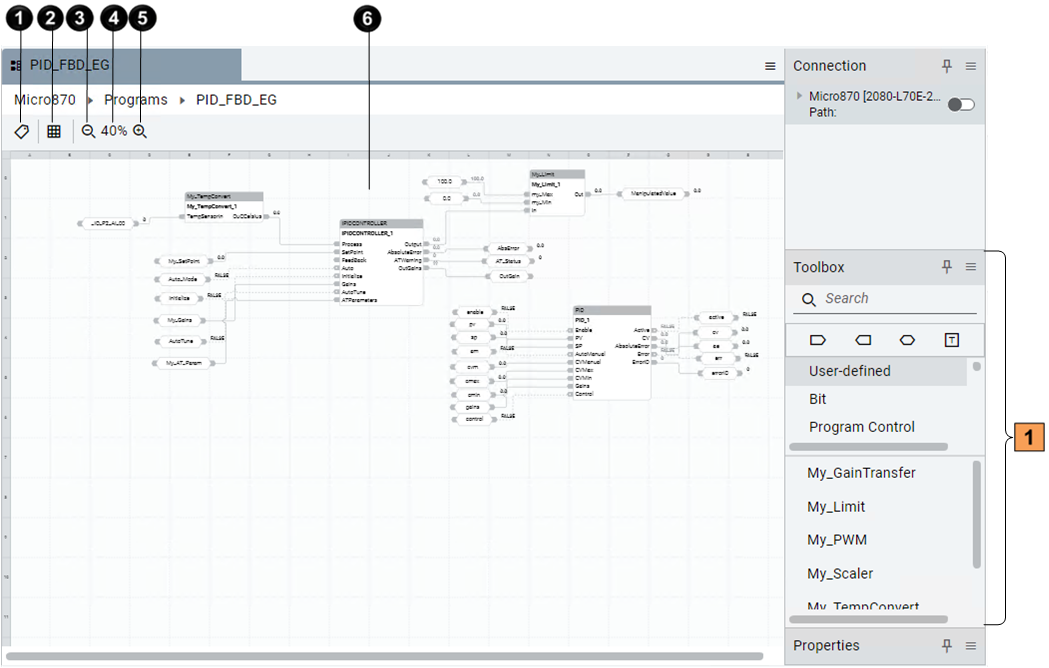Switch to the PID_FBD_EG tab

pyautogui.click(x=69, y=65)
